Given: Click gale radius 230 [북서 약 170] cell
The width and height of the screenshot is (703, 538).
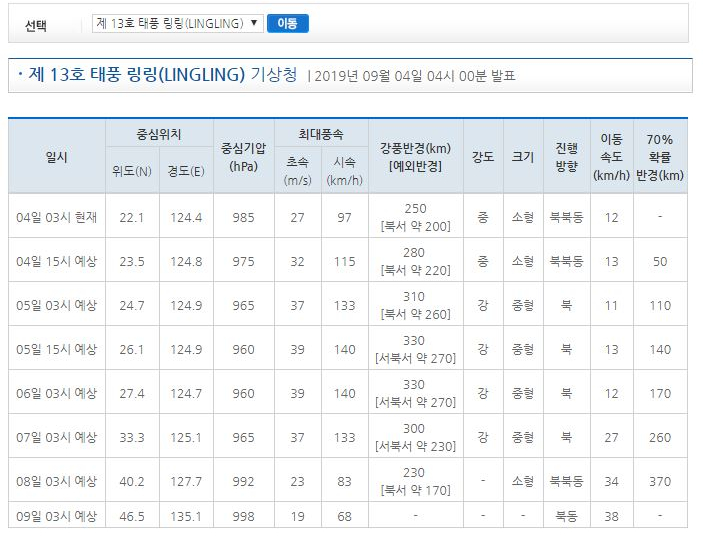Looking at the screenshot, I should pos(416,481).
